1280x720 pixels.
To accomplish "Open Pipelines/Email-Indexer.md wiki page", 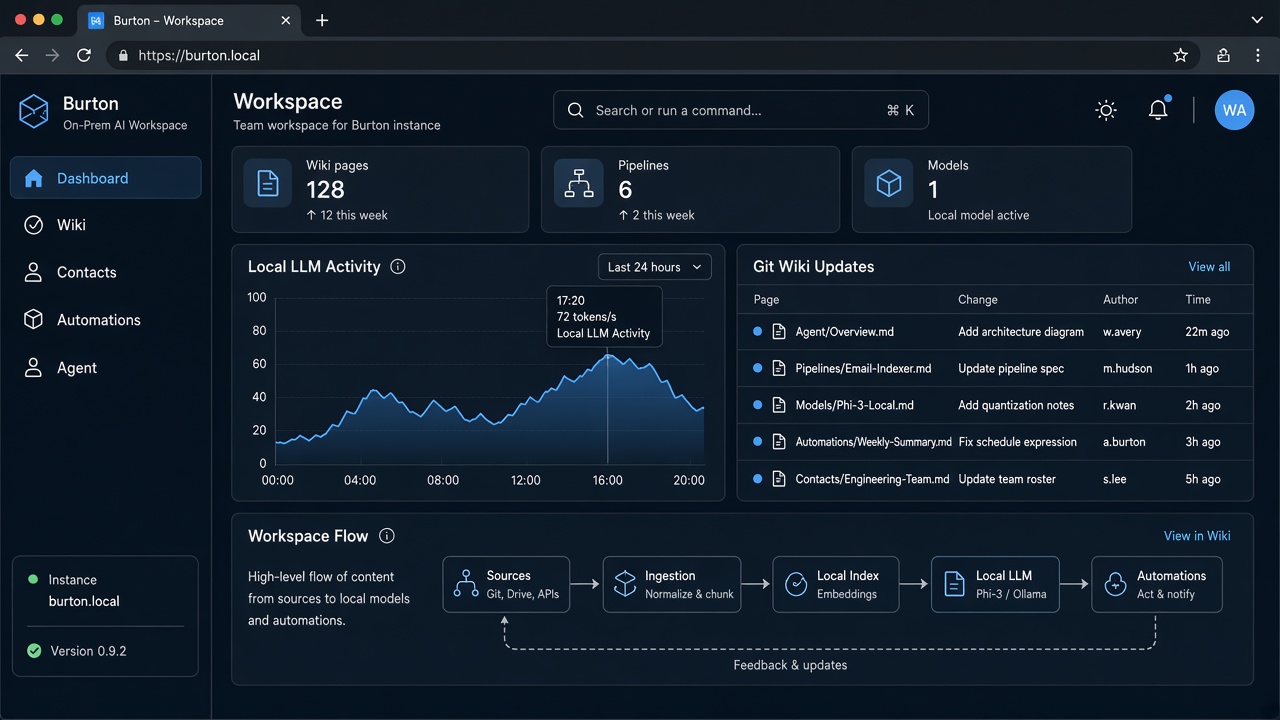I will click(863, 368).
